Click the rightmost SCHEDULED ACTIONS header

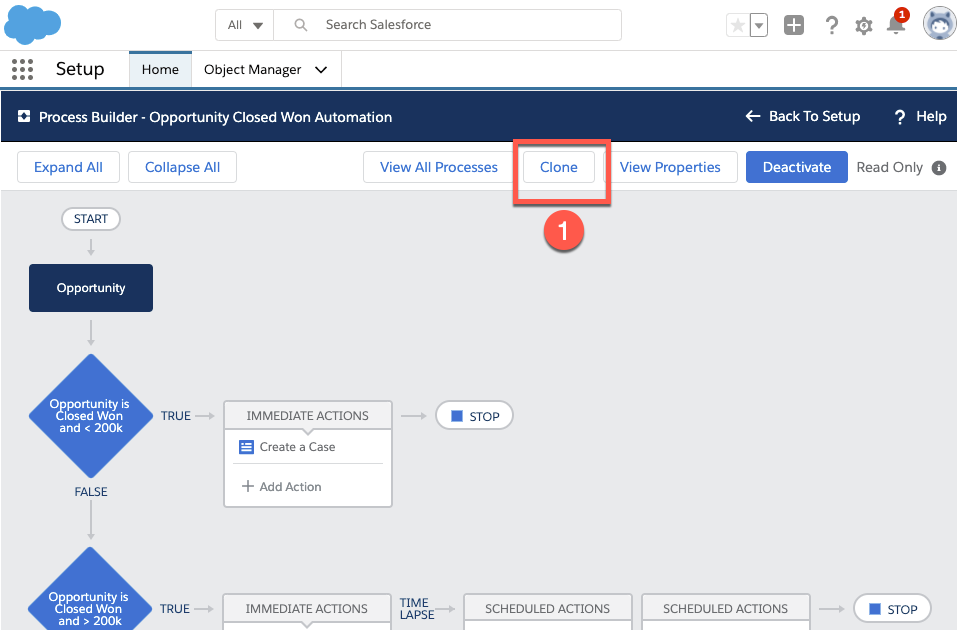pyautogui.click(x=726, y=609)
